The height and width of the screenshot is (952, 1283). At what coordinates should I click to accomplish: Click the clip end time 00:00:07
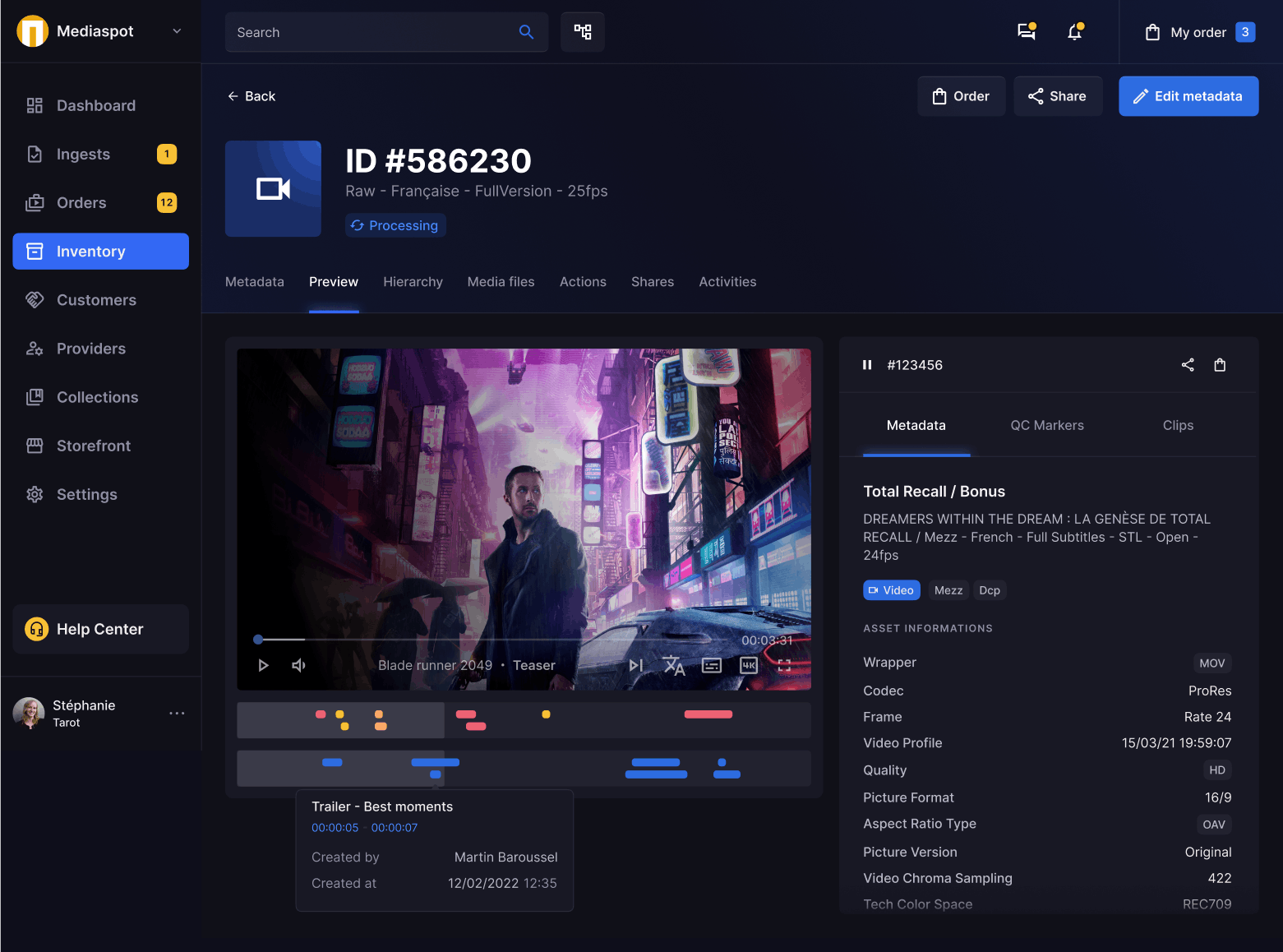pyautogui.click(x=395, y=828)
